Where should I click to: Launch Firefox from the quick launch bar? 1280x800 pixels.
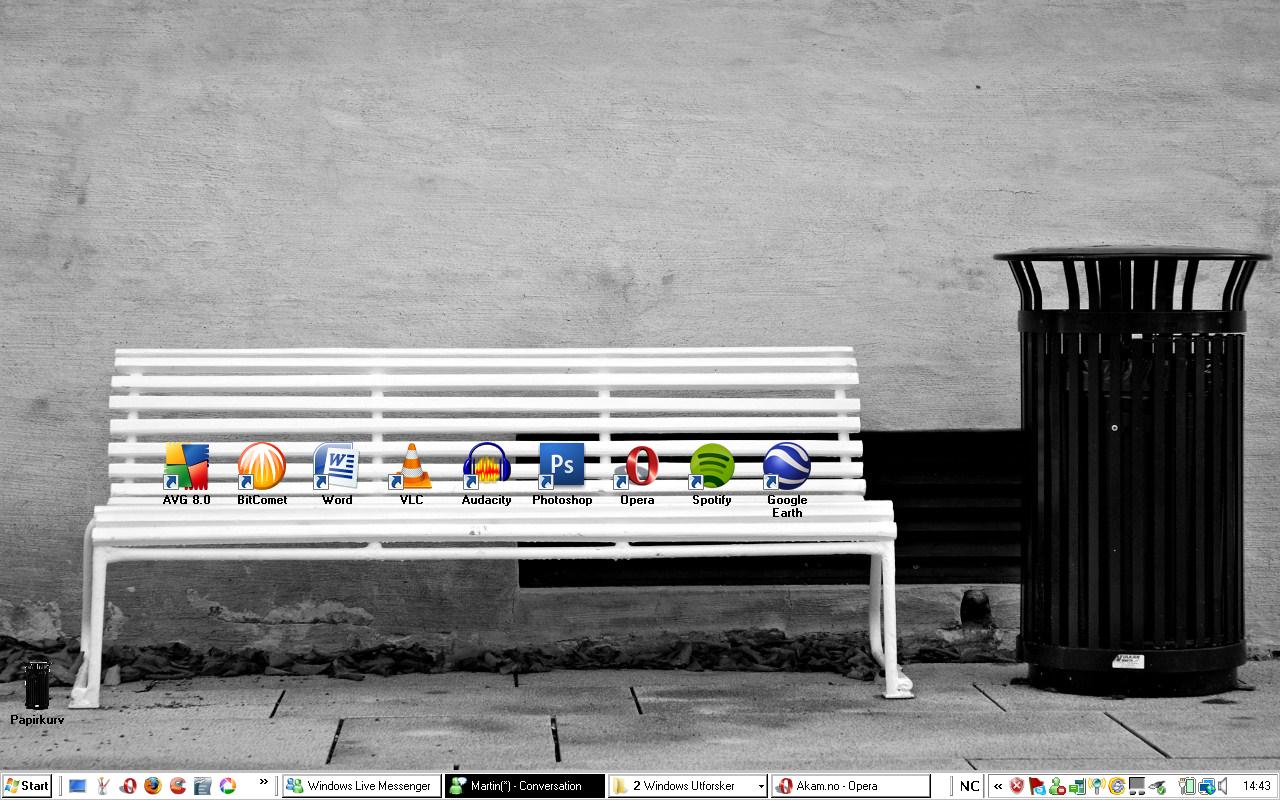pyautogui.click(x=153, y=786)
